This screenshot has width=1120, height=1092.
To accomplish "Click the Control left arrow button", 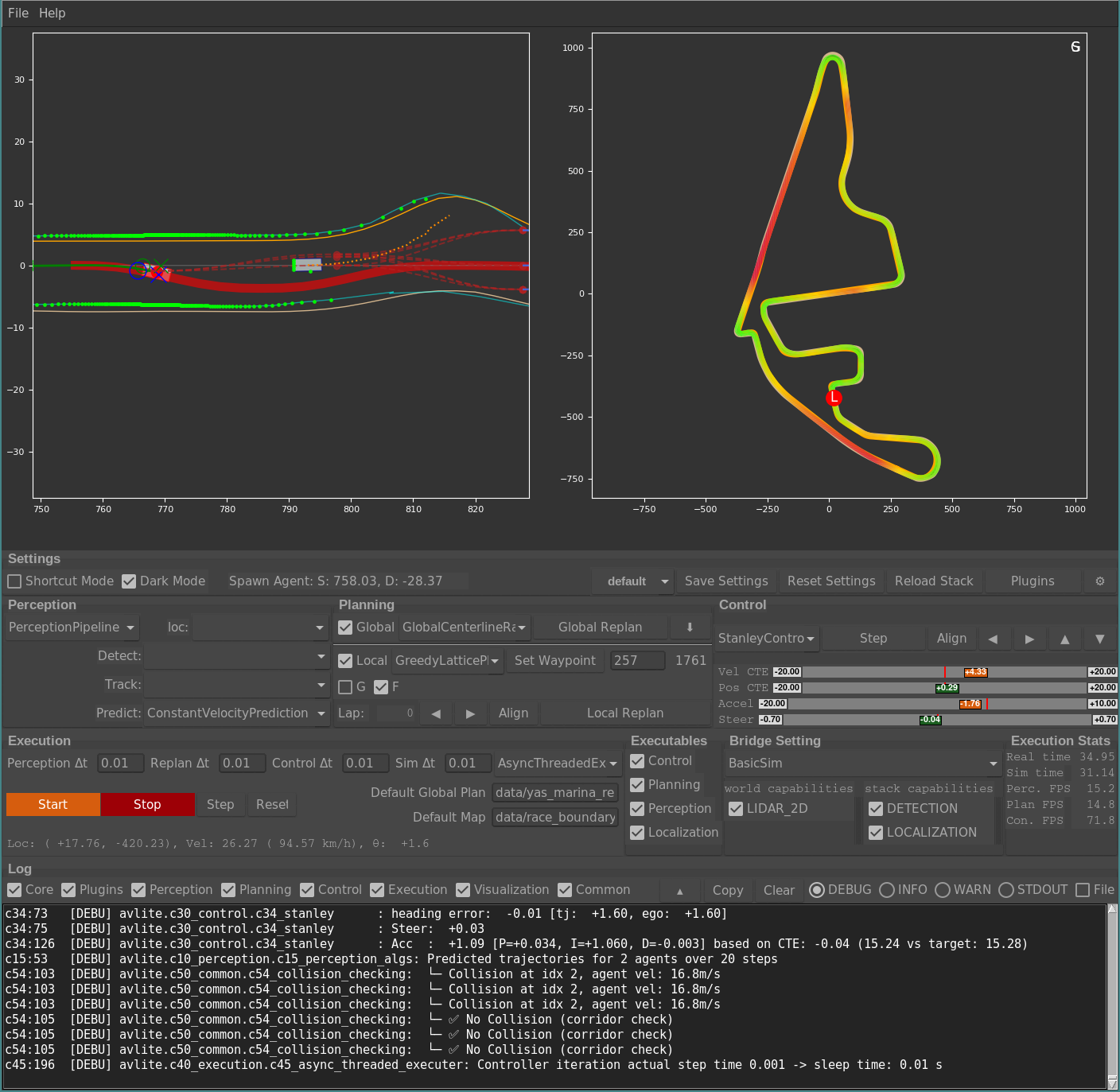I will 993,639.
